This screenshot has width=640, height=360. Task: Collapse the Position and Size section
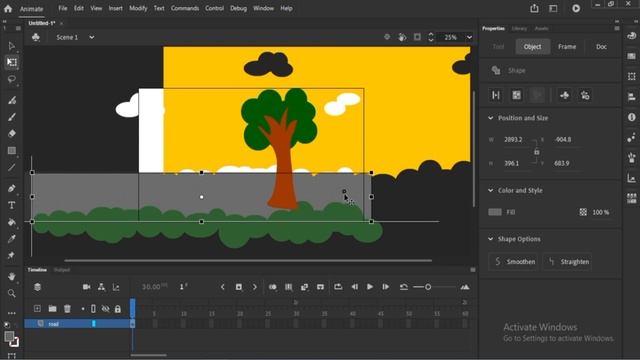(490, 118)
